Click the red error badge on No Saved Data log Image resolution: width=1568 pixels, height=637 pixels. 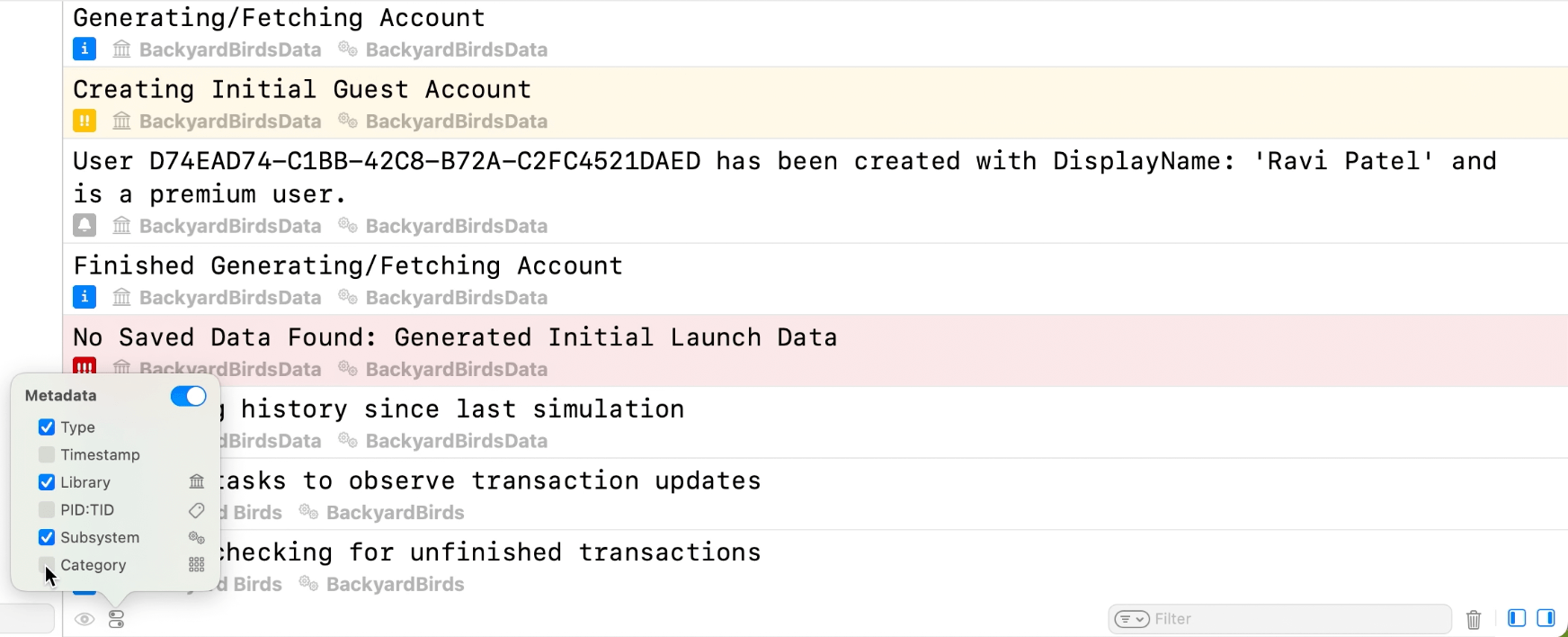[x=85, y=367]
